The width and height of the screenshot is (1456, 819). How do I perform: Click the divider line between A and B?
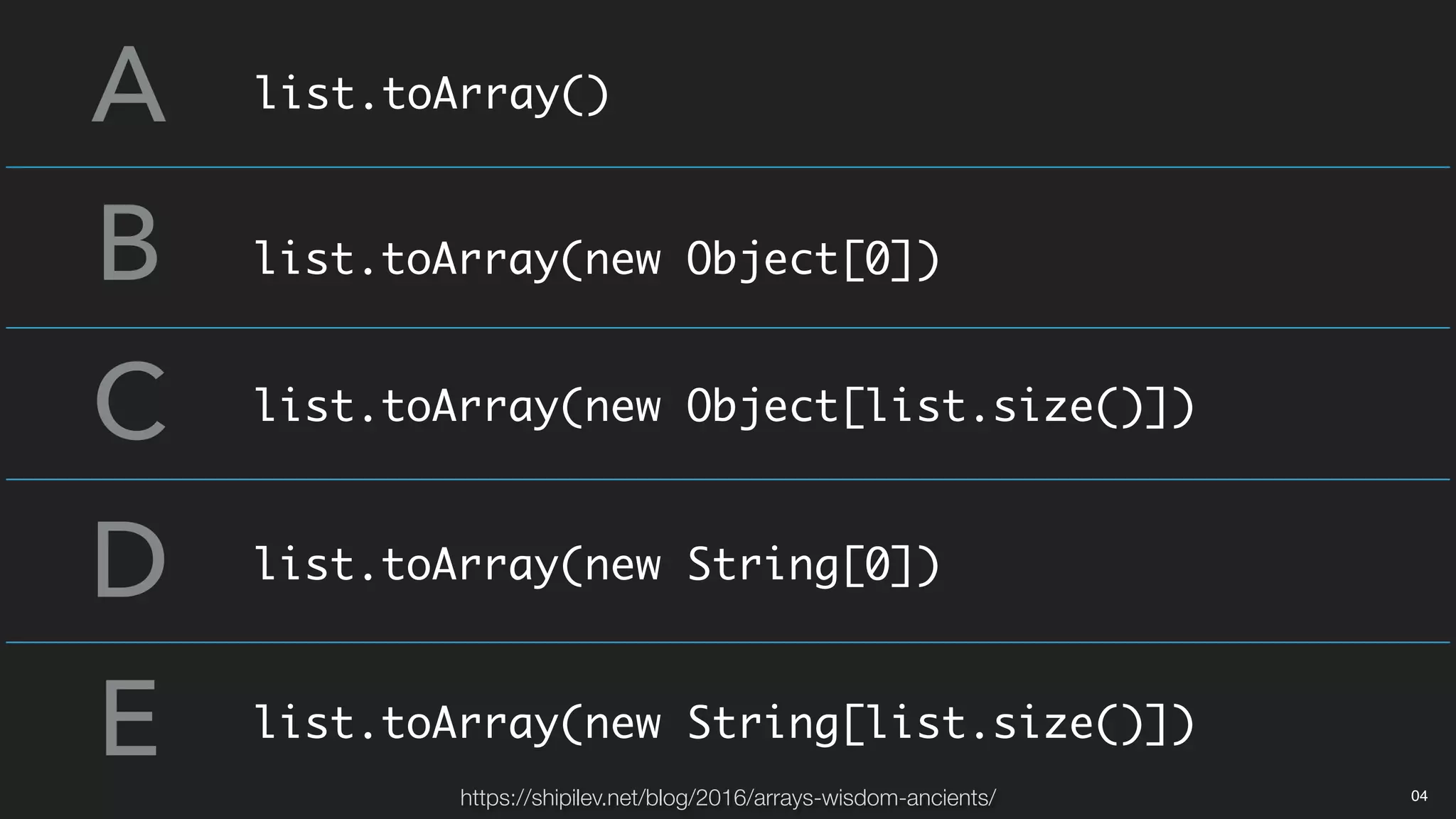(728, 167)
